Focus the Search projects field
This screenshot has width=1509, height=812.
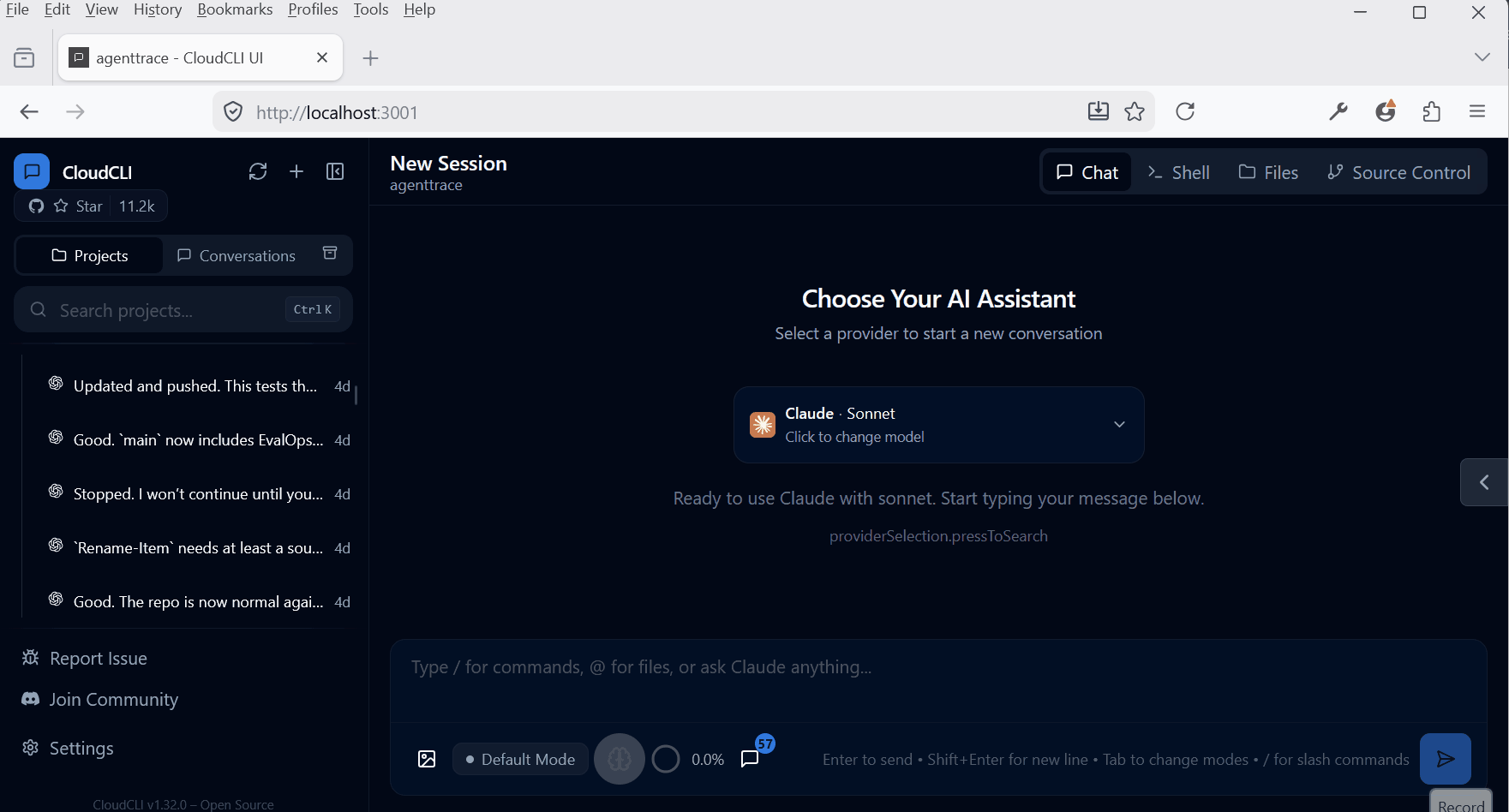tap(183, 310)
